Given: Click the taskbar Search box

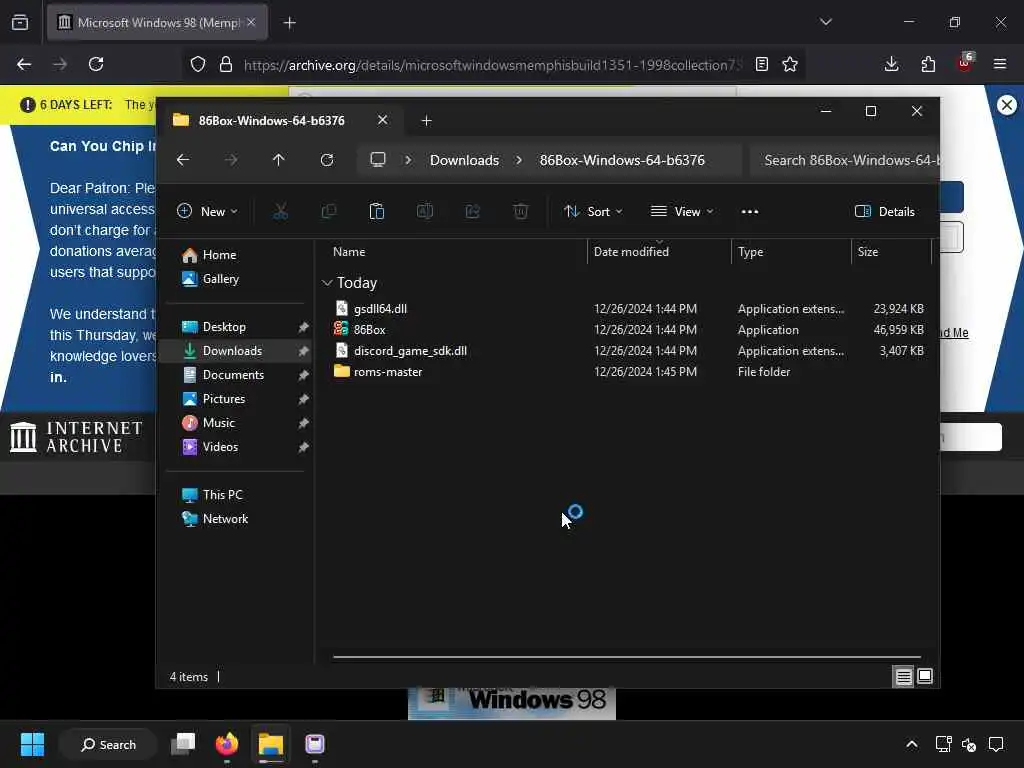Looking at the screenshot, I should [108, 744].
